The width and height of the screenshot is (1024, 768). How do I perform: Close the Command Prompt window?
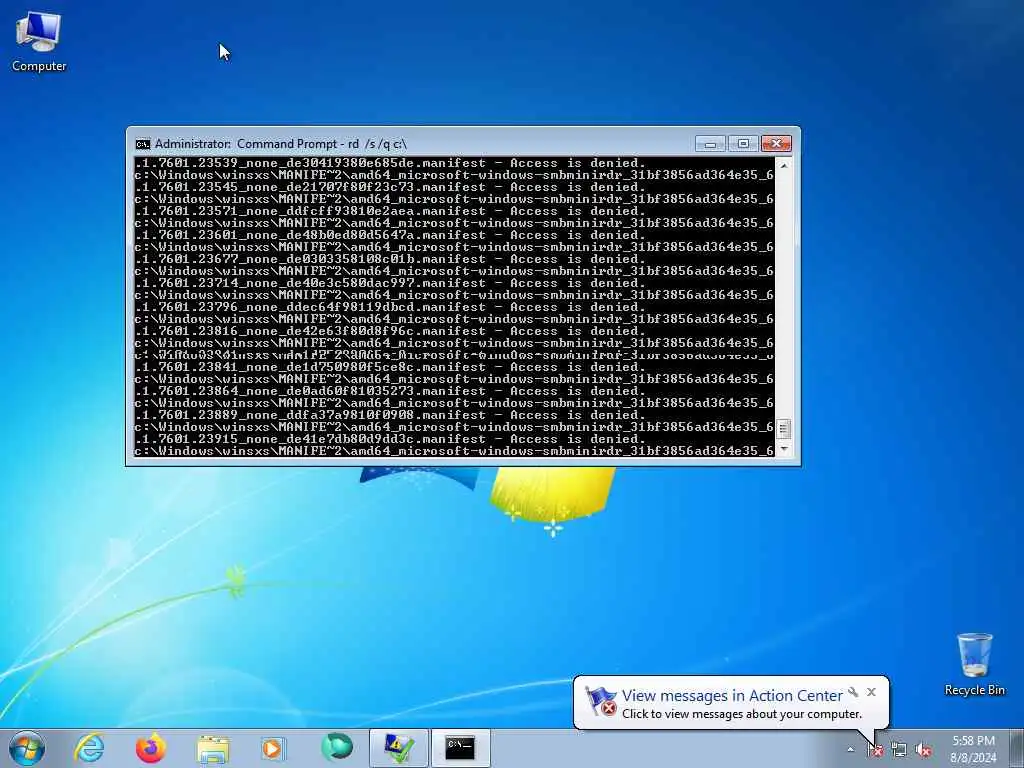tap(776, 144)
